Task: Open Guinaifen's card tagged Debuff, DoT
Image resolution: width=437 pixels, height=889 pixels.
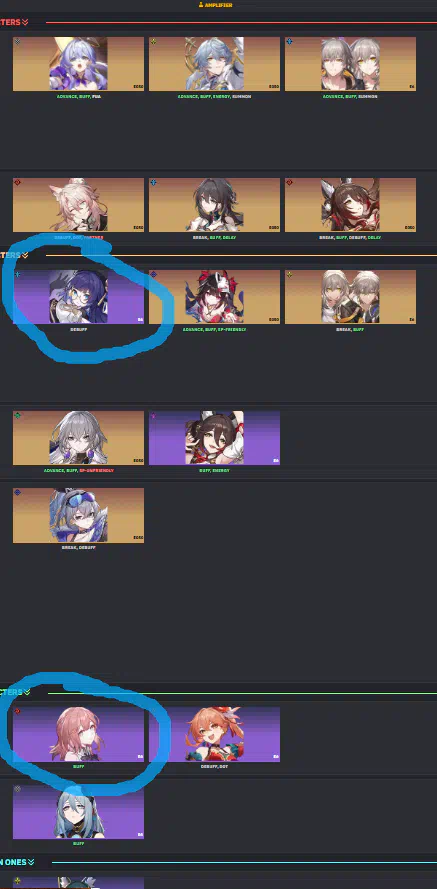Action: click(x=214, y=734)
